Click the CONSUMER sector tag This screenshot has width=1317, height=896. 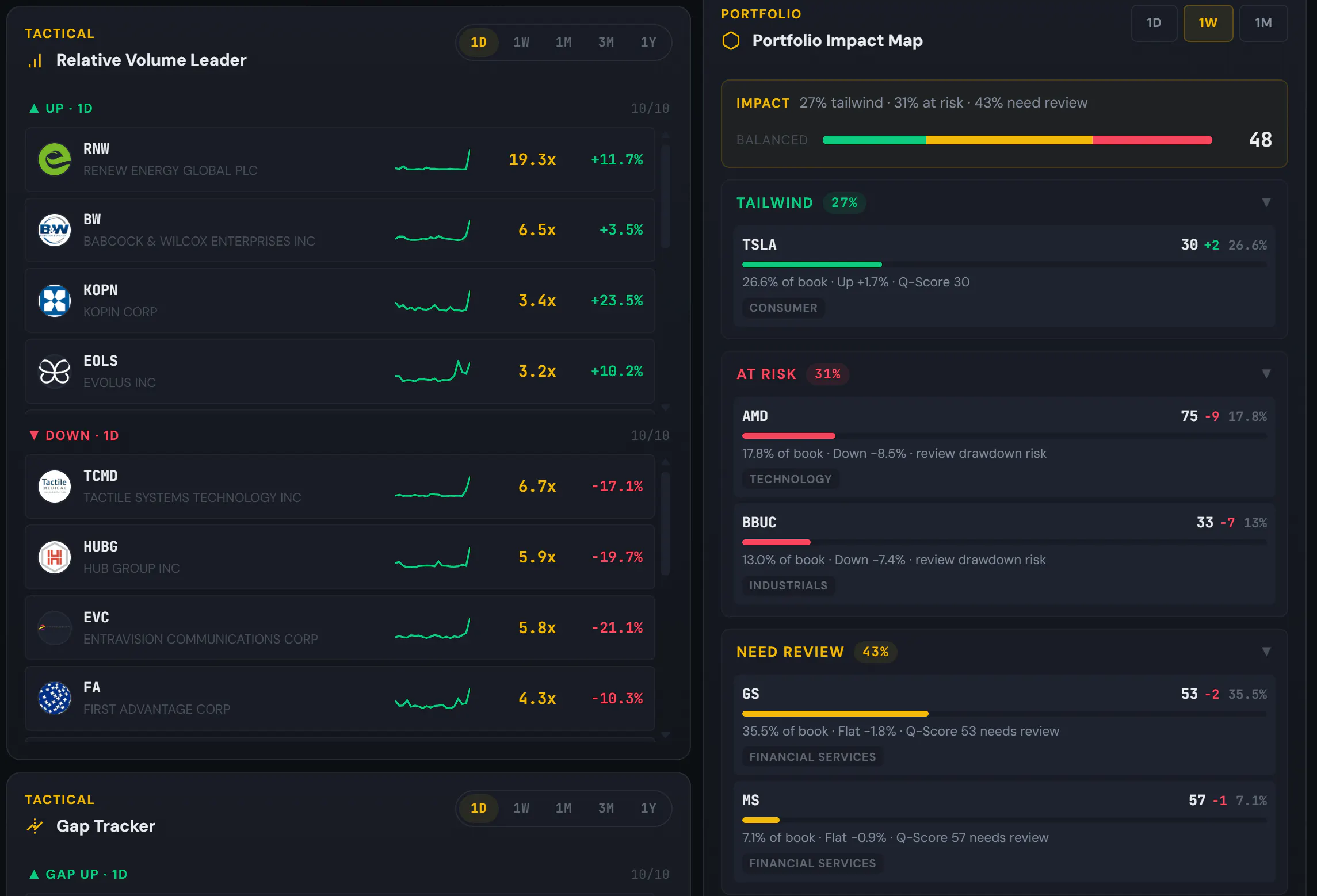pyautogui.click(x=783, y=308)
